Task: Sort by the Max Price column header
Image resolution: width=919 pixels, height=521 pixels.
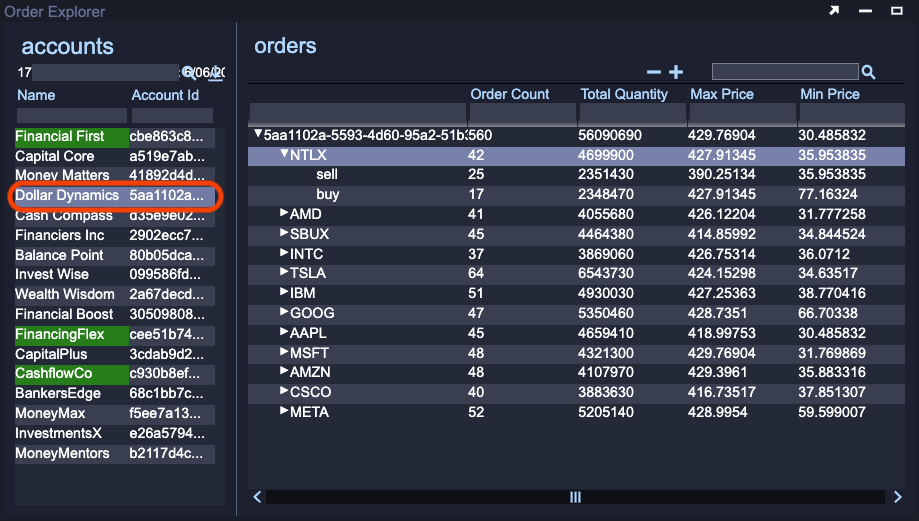Action: (x=724, y=94)
